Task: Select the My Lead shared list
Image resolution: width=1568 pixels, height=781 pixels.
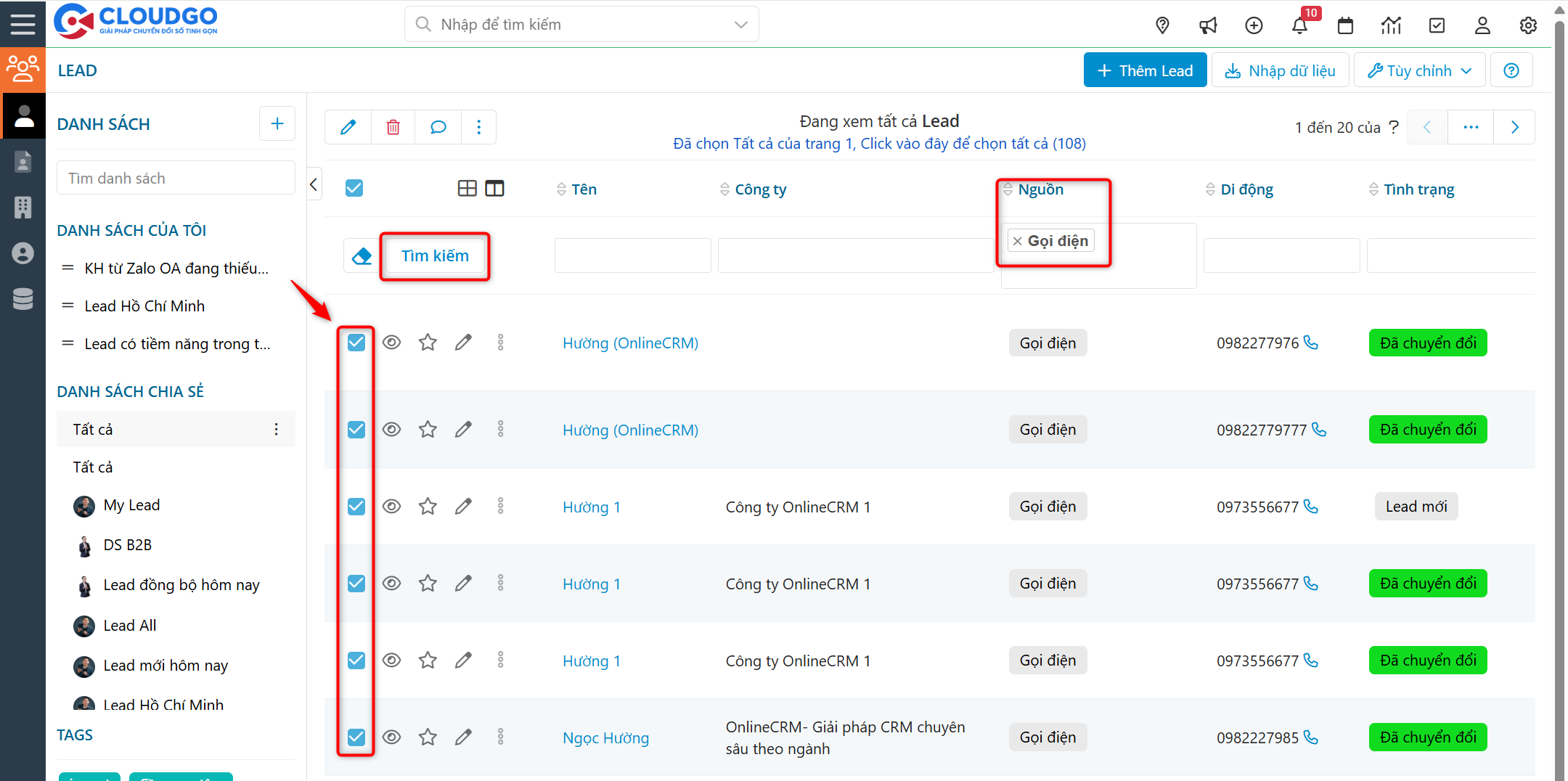Action: pyautogui.click(x=131, y=505)
